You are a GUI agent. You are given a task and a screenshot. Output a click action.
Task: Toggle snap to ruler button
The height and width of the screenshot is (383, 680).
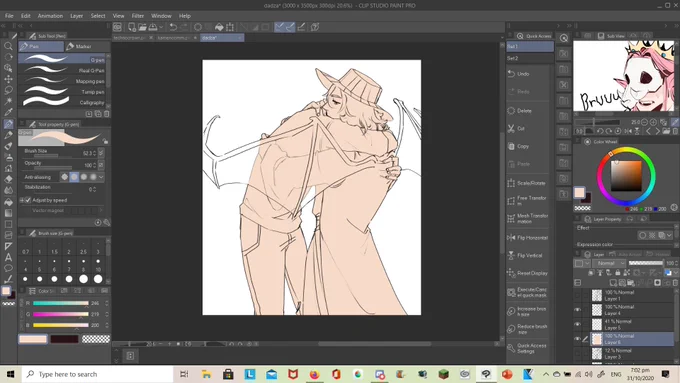(279, 27)
